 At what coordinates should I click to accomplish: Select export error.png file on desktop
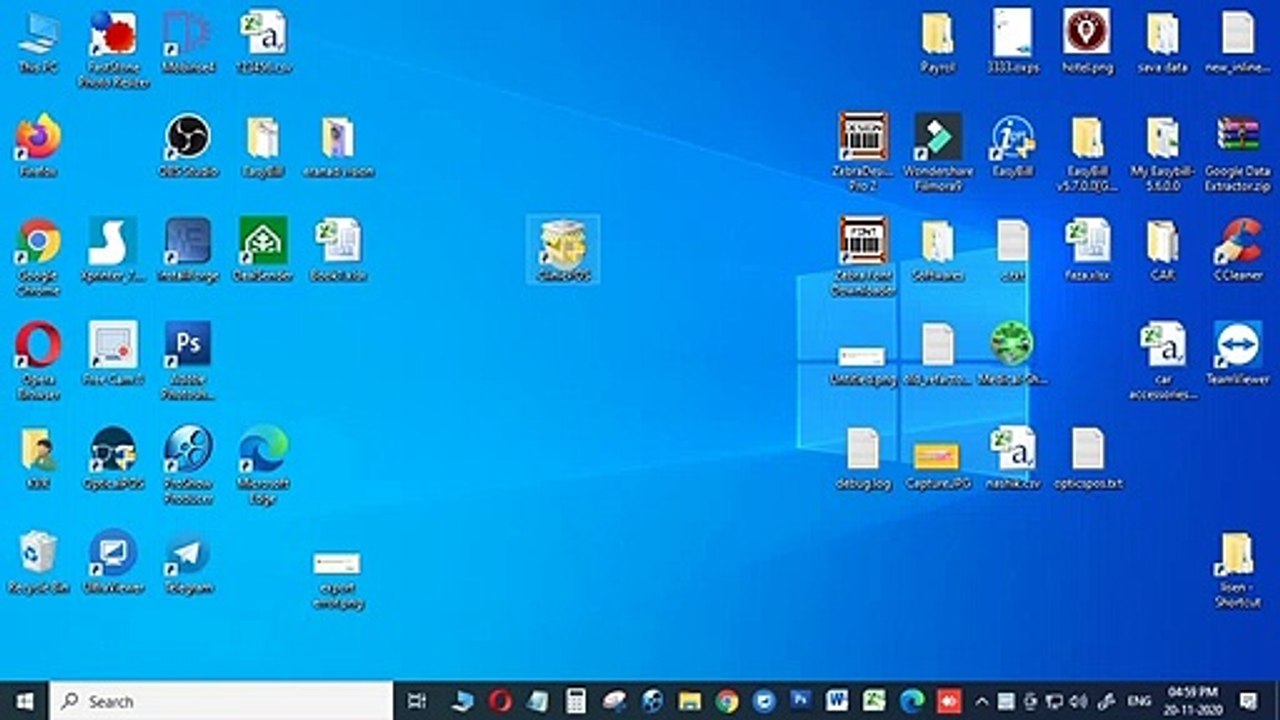click(x=338, y=579)
